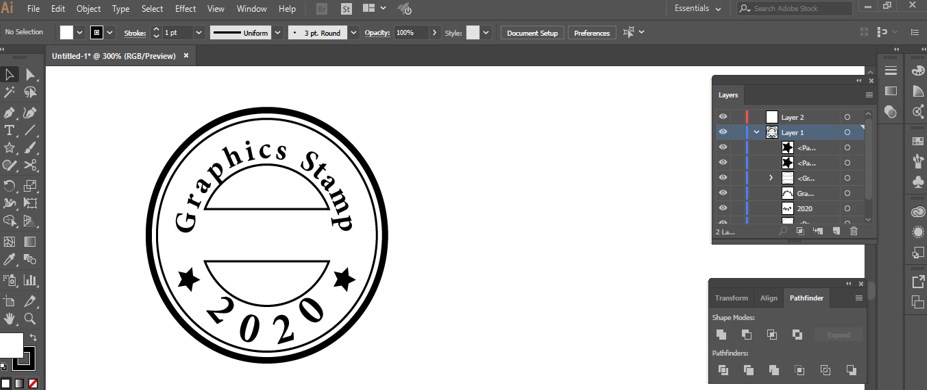Open the Object menu
Viewport: 927px width, 390px height.
(x=89, y=9)
